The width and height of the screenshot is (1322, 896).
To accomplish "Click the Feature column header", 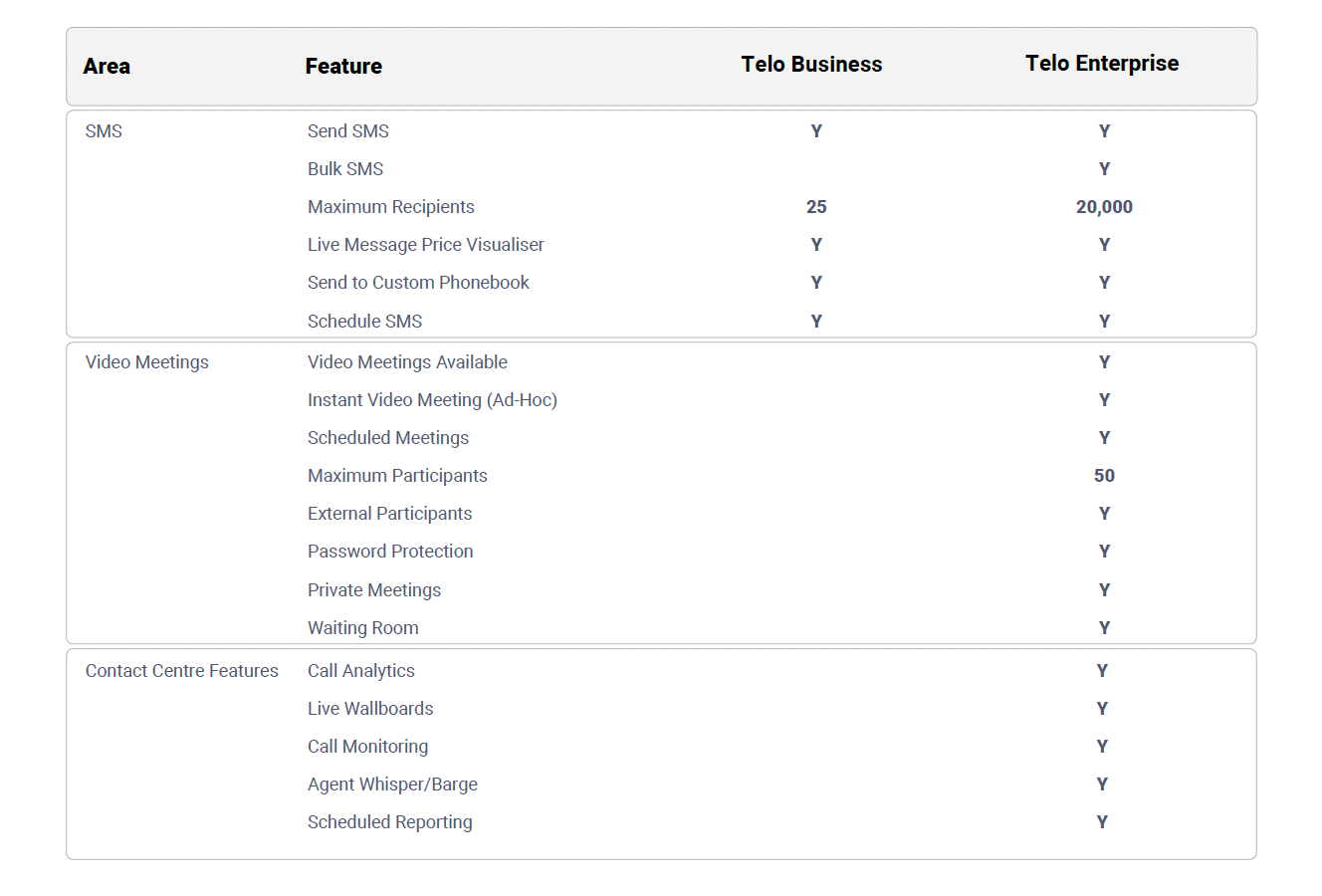I will (343, 67).
